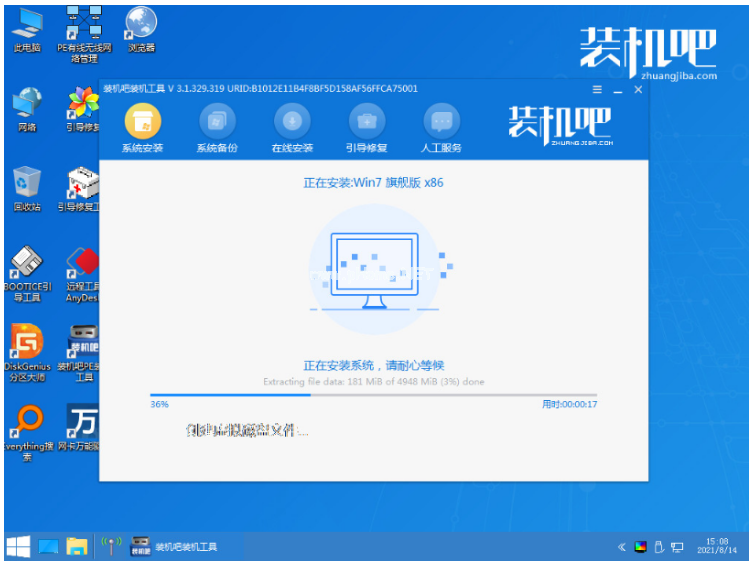Open AnyDesk remote tool shortcut
Screen dimensions: 752x566
83,267
